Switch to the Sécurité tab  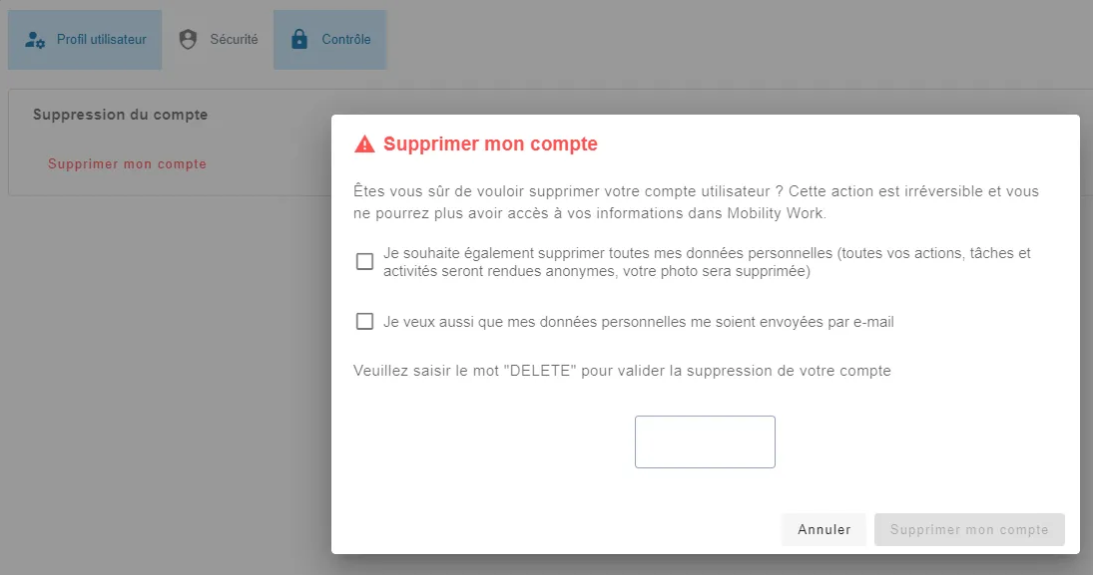[233, 40]
